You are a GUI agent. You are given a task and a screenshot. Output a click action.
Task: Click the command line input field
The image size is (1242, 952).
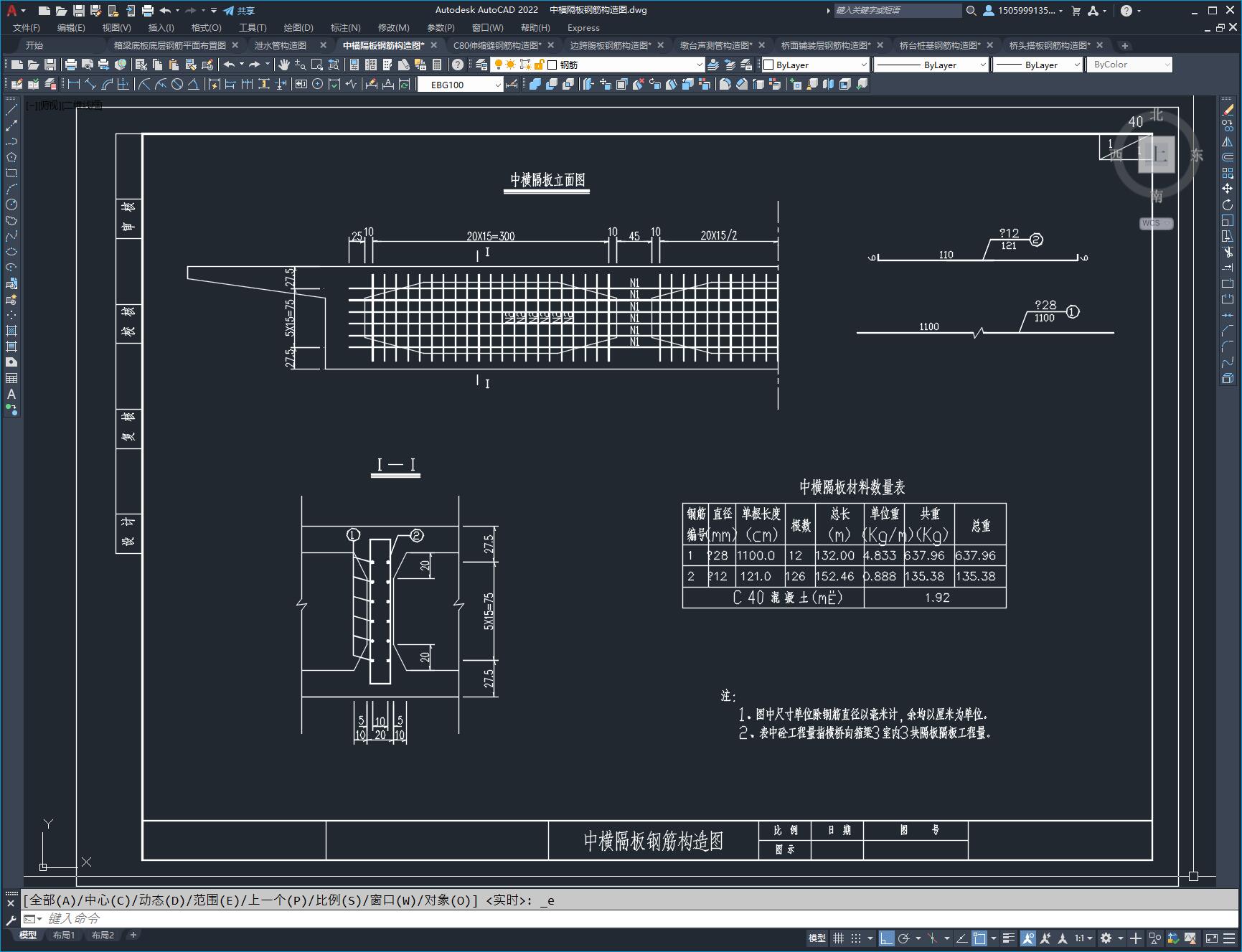click(631, 918)
